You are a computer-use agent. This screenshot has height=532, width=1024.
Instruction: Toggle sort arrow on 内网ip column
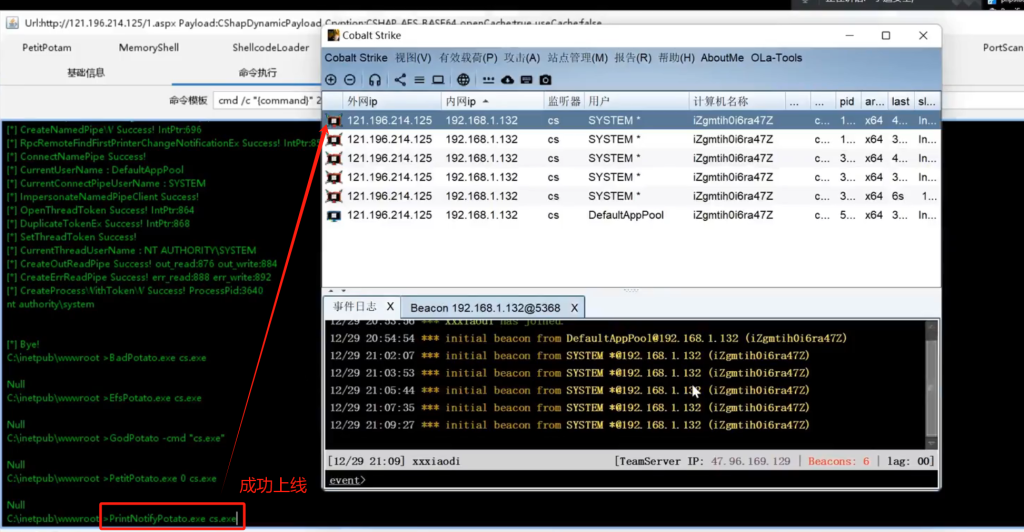coord(485,101)
